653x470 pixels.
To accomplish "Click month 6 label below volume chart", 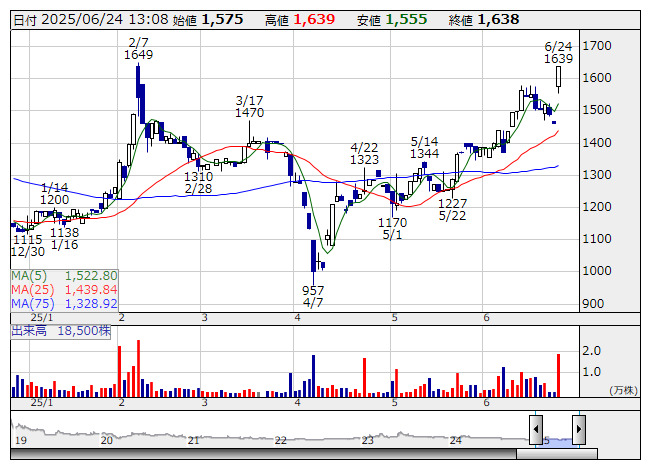I will [486, 403].
